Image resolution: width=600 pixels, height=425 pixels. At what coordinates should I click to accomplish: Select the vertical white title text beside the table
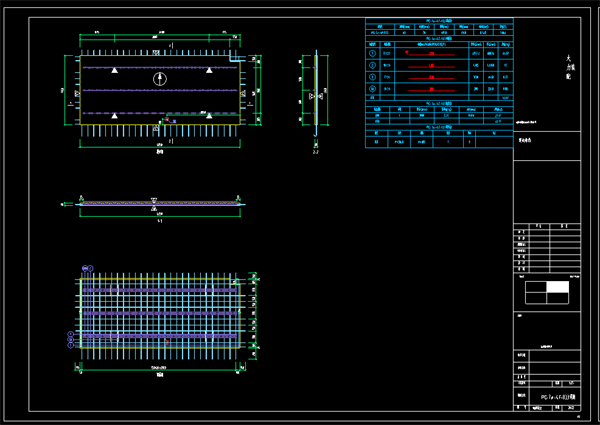[x=569, y=67]
